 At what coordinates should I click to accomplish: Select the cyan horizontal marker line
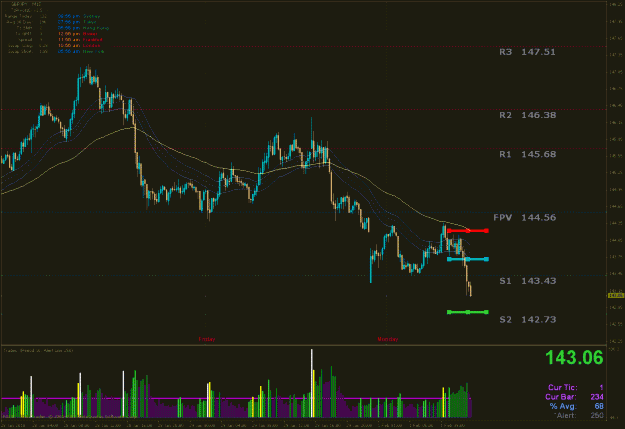coord(468,259)
